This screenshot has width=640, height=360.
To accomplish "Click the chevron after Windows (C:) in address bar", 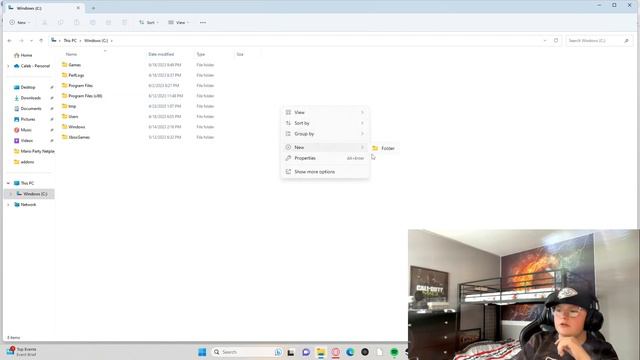I will coord(112,40).
